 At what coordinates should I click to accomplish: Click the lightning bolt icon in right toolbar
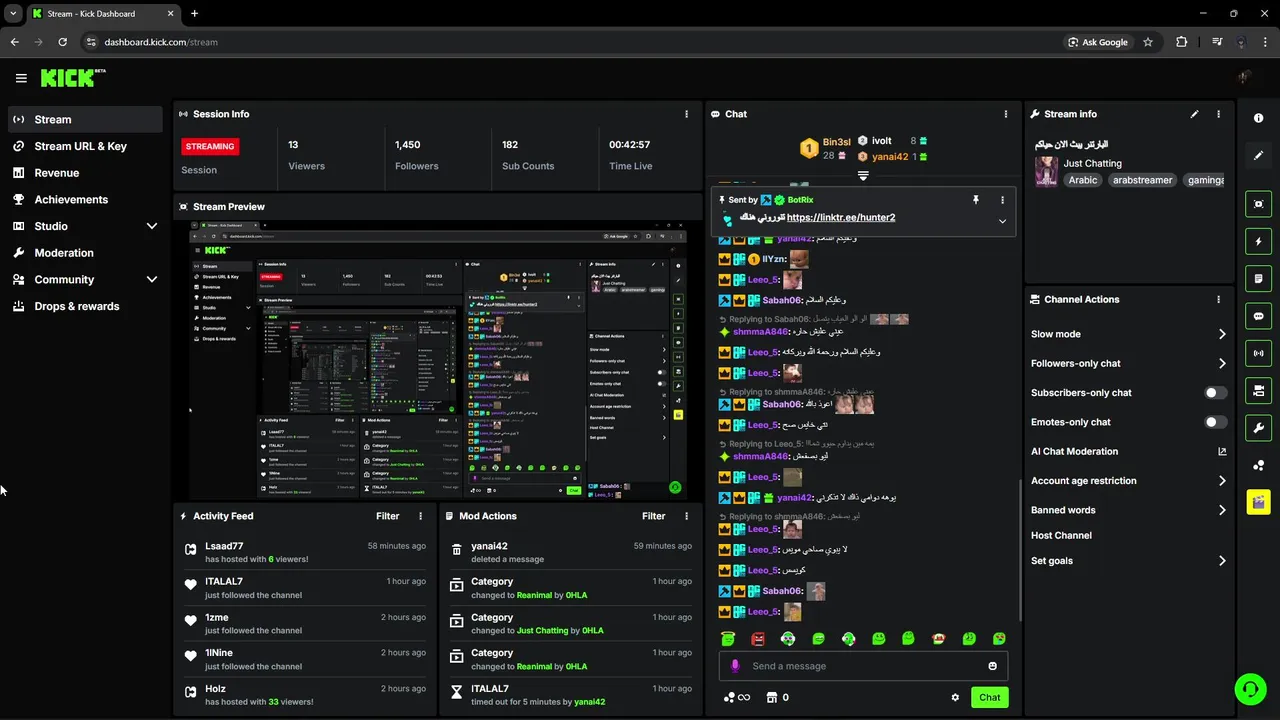pyautogui.click(x=1258, y=241)
